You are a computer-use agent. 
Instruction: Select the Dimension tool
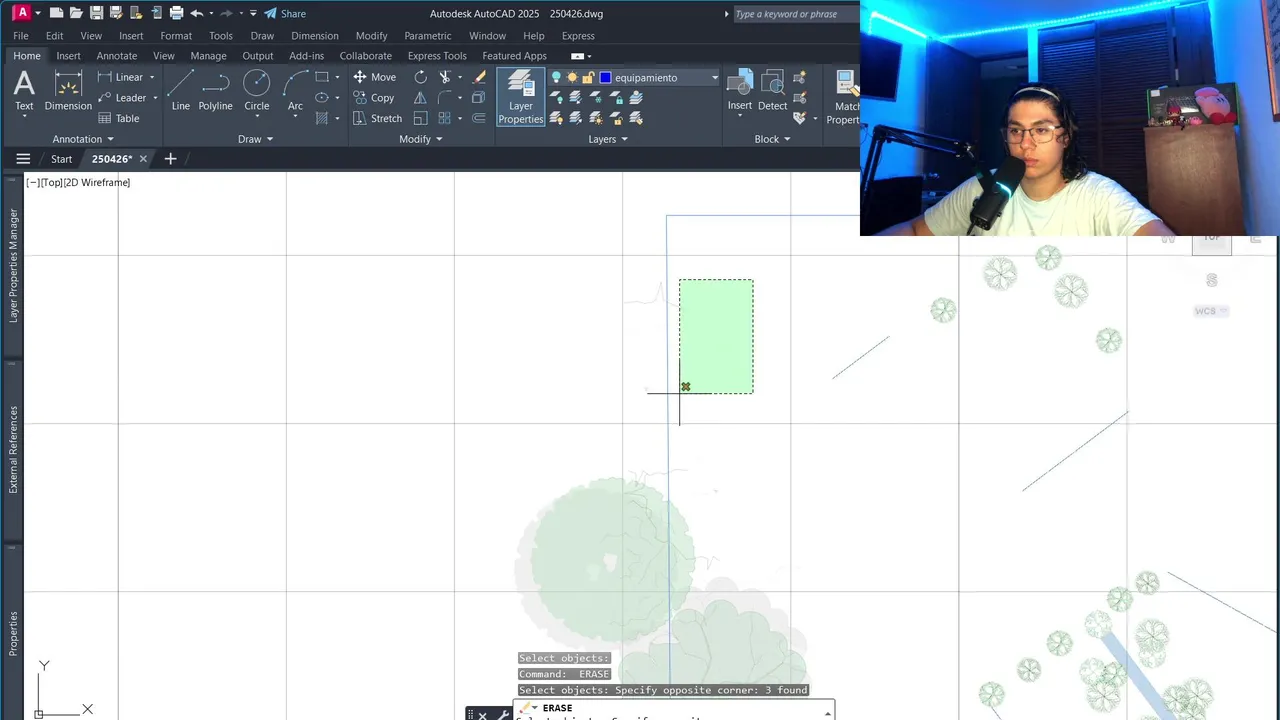[68, 90]
